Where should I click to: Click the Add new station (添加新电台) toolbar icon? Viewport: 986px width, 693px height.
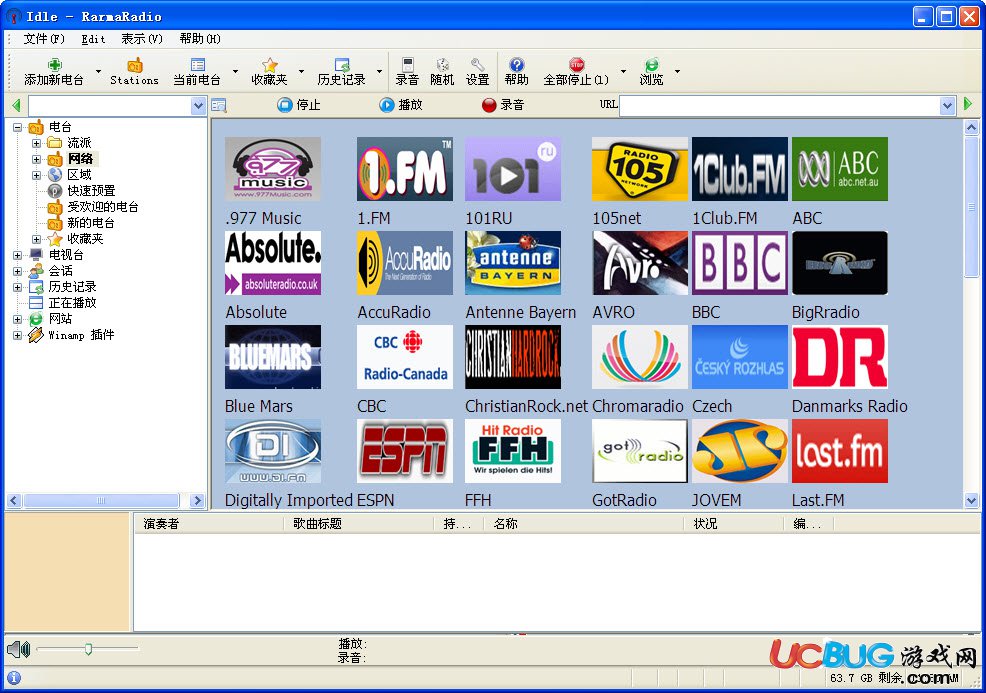[x=55, y=65]
